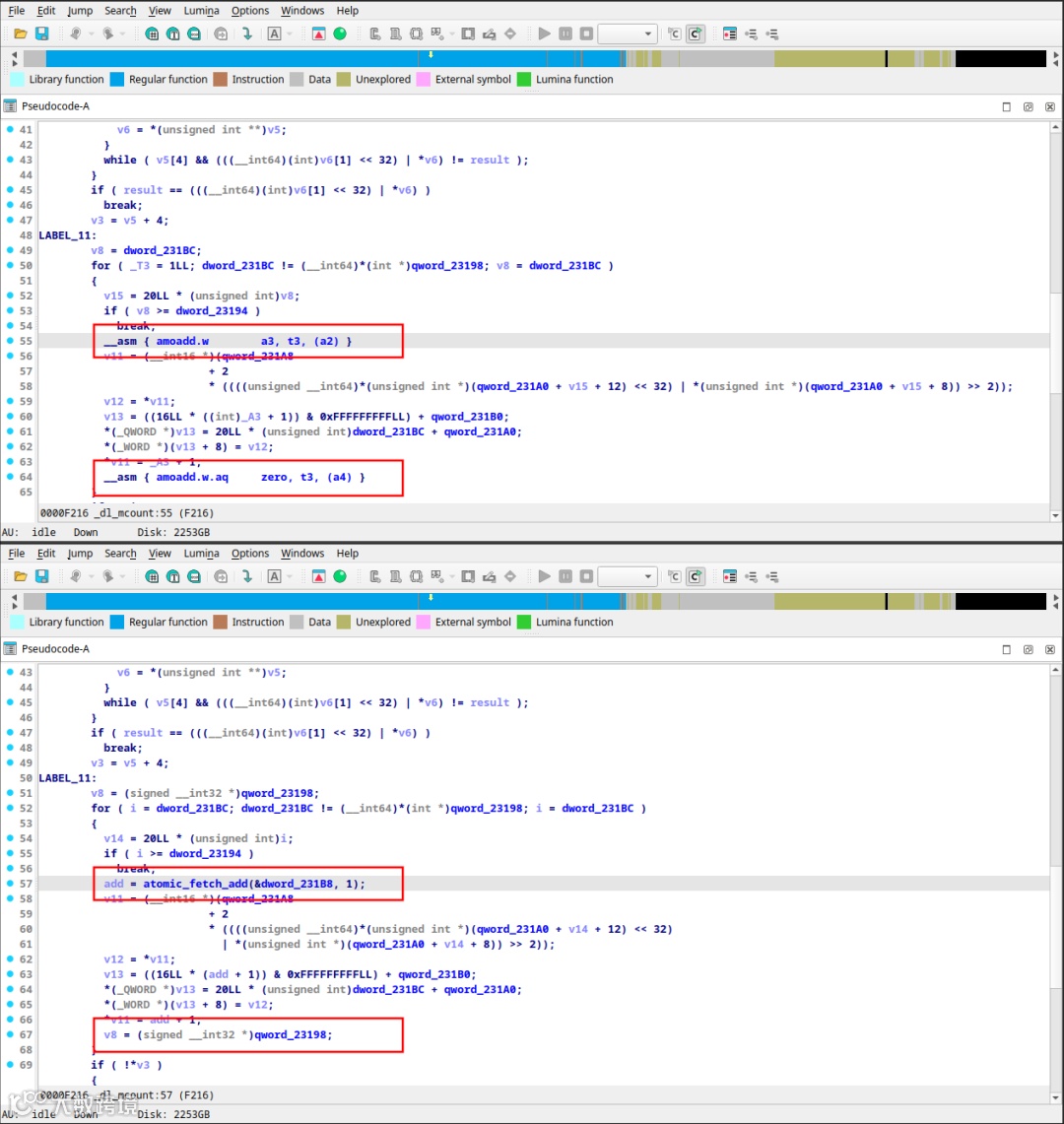Screen dimensions: 1064x1124
Task: Jump back with top window's back arrow
Action: pyautogui.click(x=75, y=33)
